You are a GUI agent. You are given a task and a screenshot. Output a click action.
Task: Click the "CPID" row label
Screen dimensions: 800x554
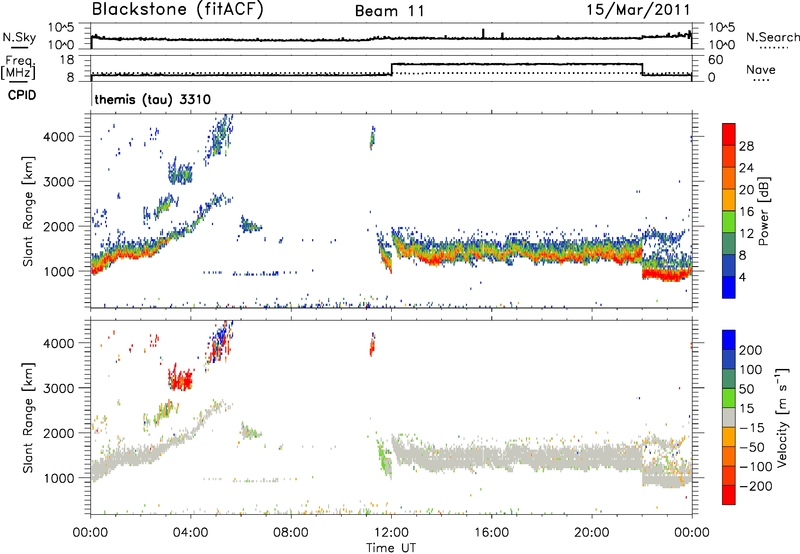22,95
